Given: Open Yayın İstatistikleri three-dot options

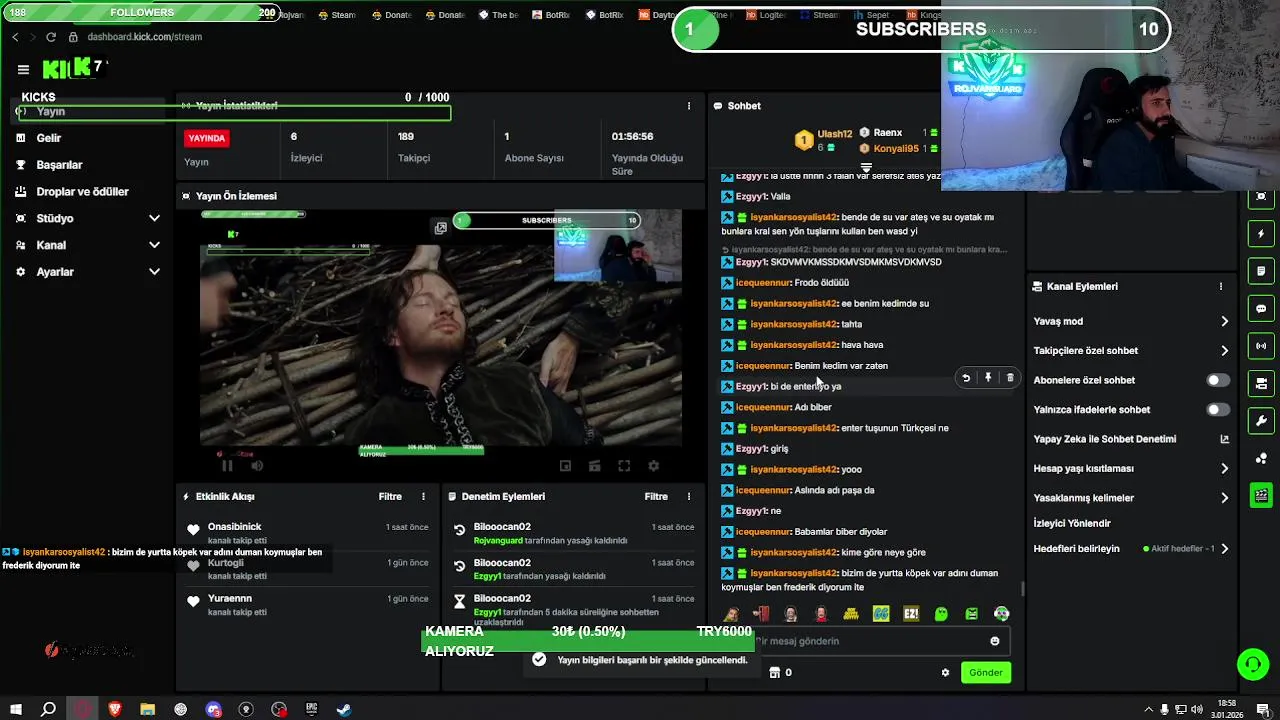Looking at the screenshot, I should click(x=688, y=106).
